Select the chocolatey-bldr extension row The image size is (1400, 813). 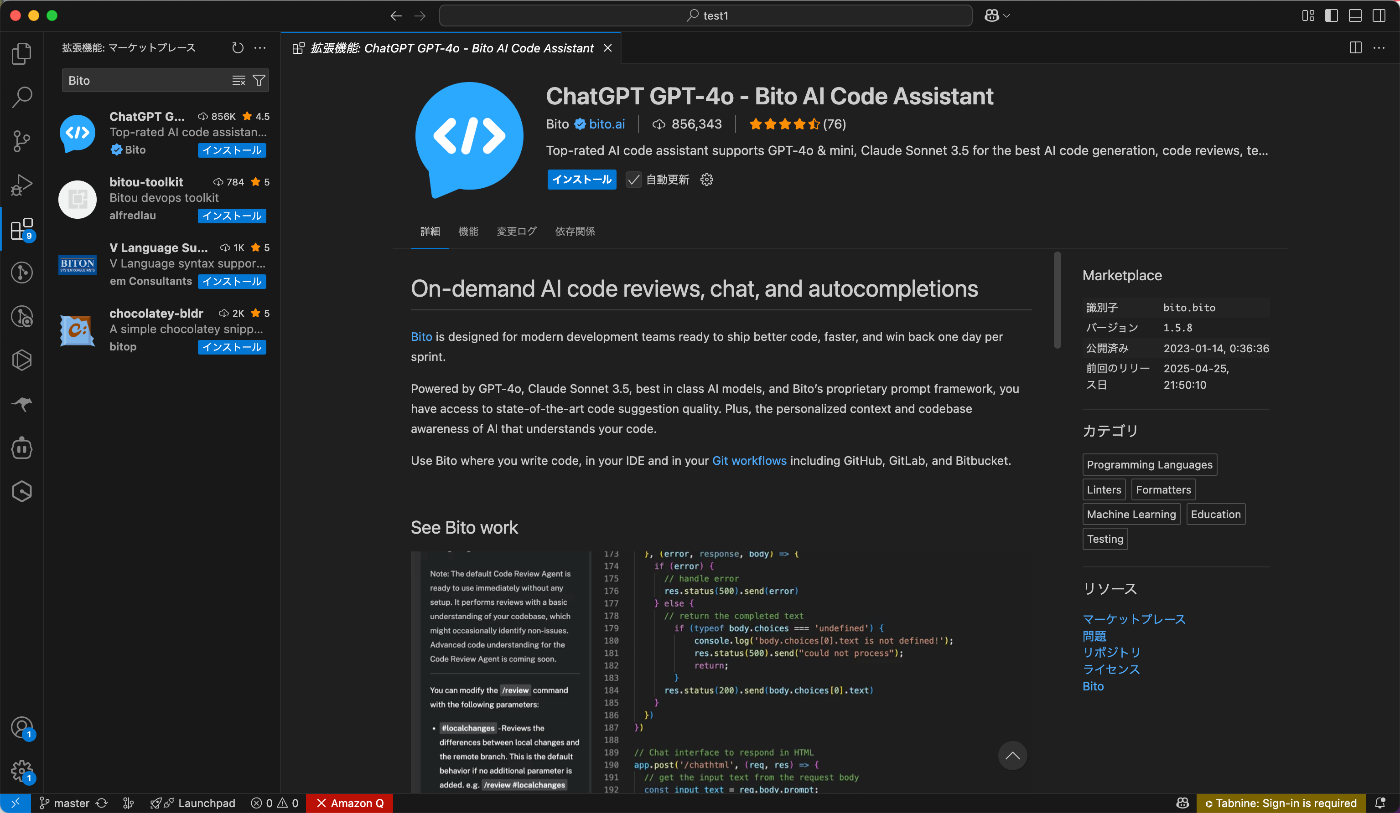[x=162, y=330]
